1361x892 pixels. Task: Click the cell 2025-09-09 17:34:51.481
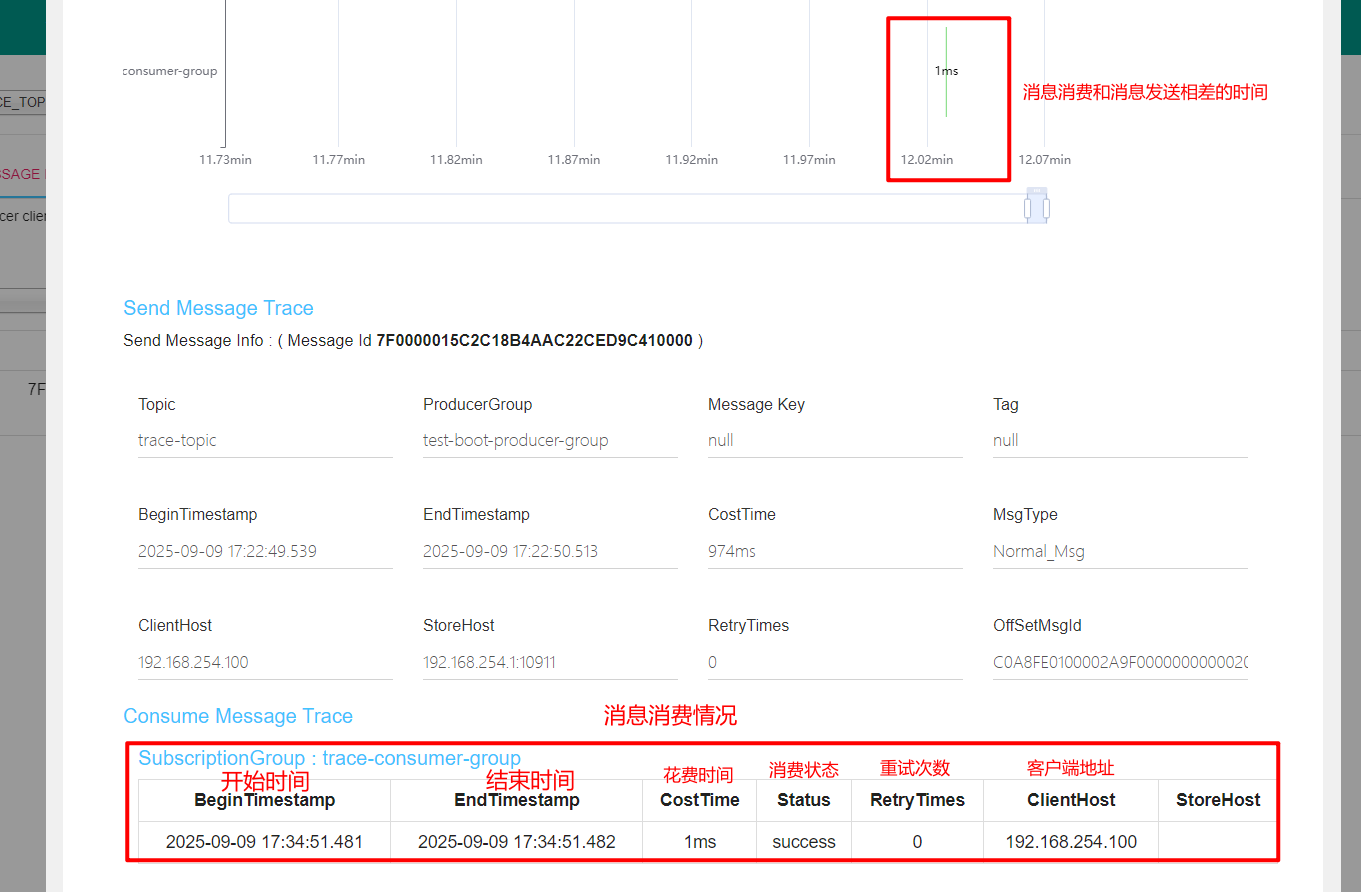(264, 842)
